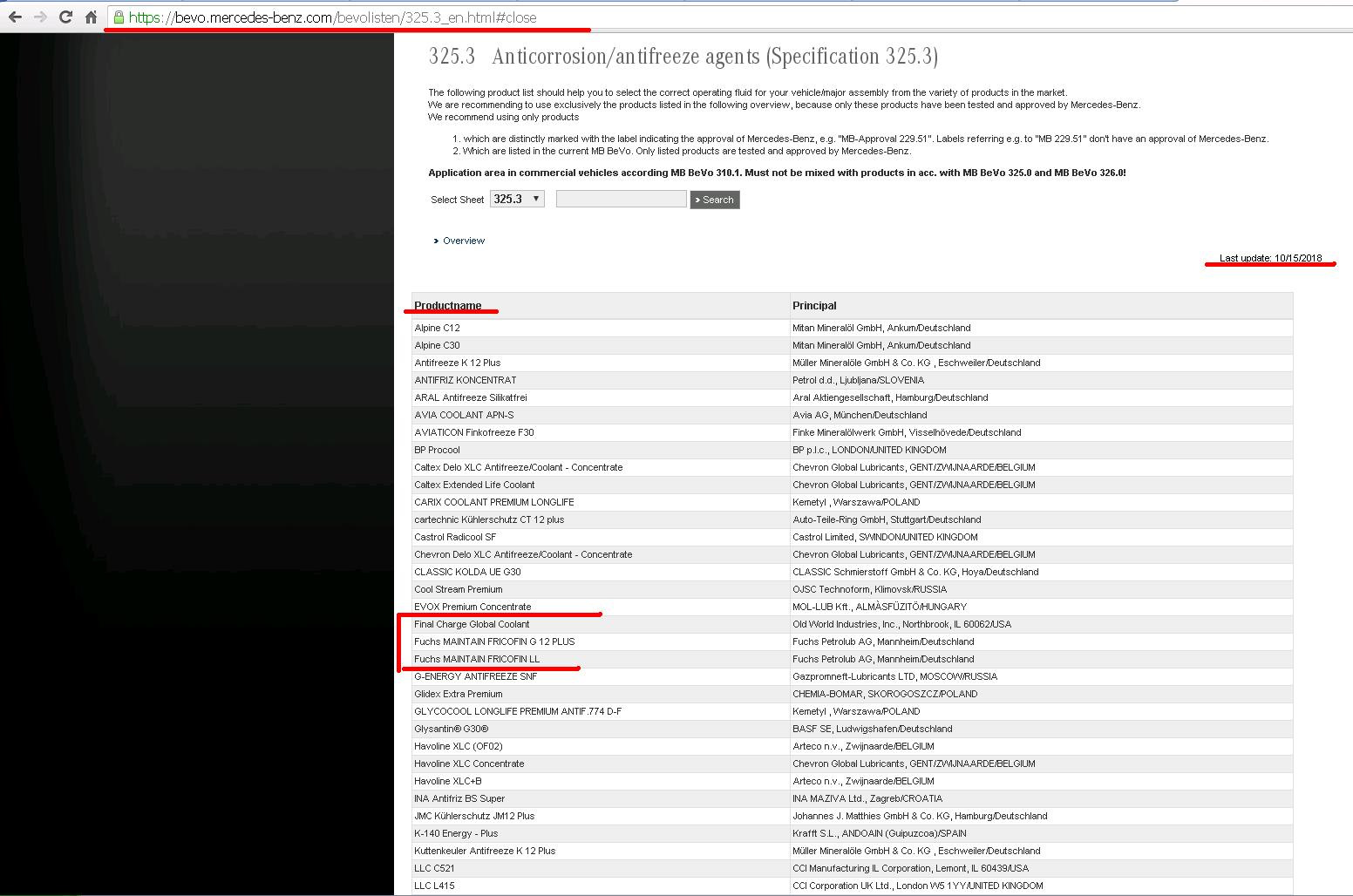Go back with the browser back arrow
The height and width of the screenshot is (896, 1353).
pyautogui.click(x=15, y=17)
